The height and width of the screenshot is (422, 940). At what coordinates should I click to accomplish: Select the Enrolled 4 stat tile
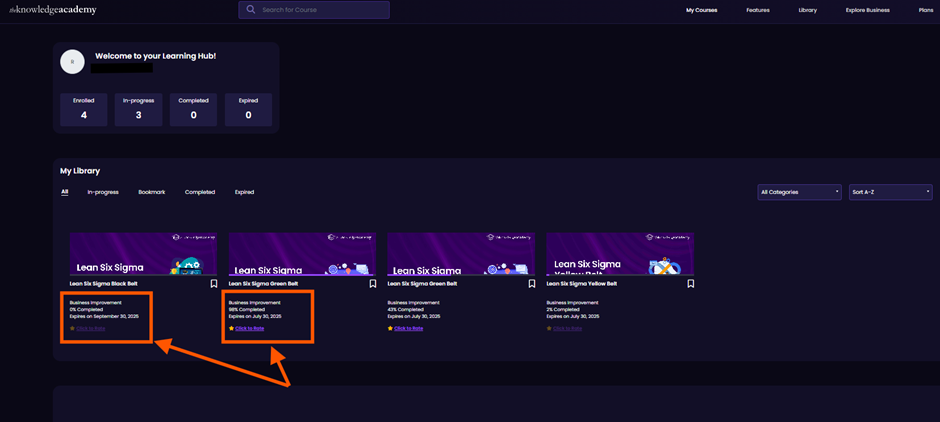tap(84, 110)
